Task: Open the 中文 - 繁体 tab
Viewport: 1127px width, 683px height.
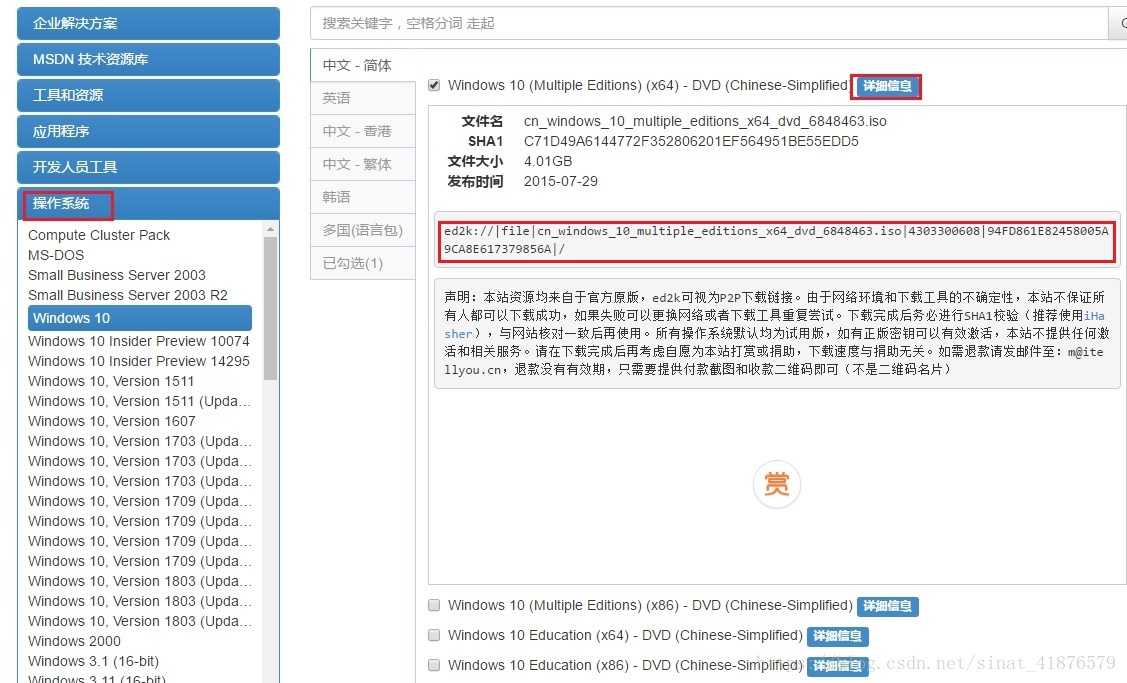Action: pyautogui.click(x=363, y=164)
